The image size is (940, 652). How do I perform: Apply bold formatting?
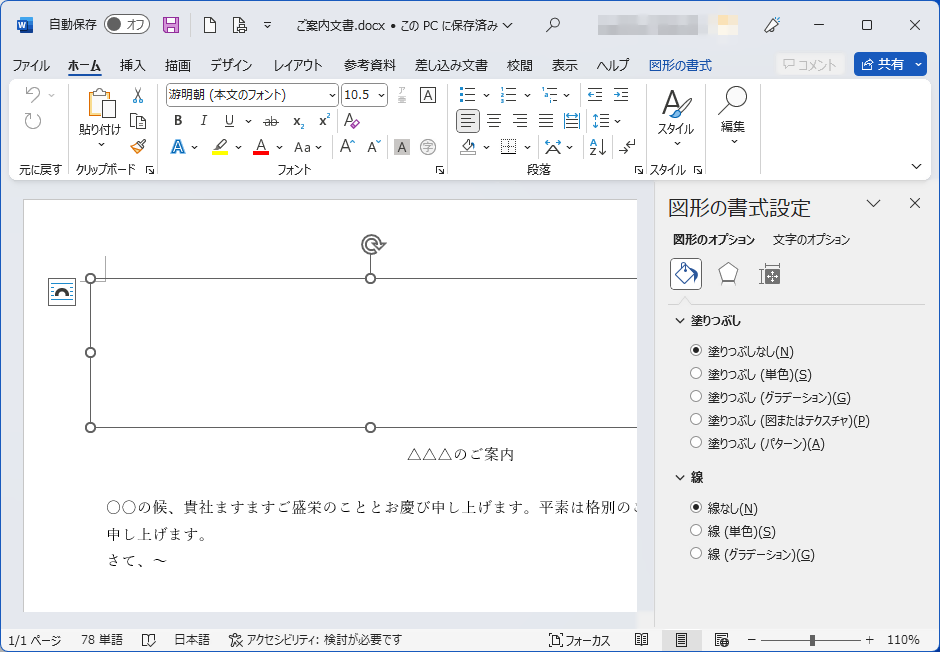pos(177,121)
